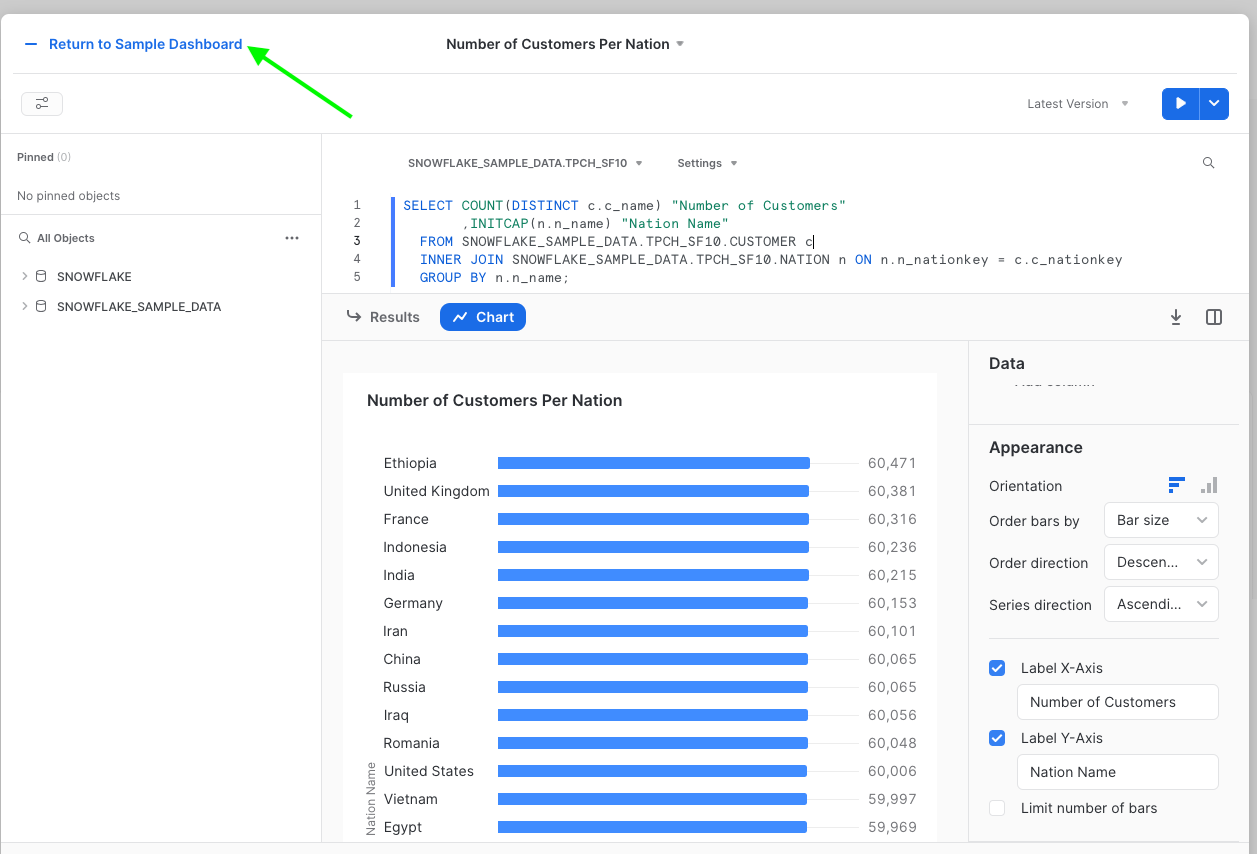Screen dimensions: 1257x854
Task: Click line 3 of the SQL editor
Action: (x=617, y=241)
